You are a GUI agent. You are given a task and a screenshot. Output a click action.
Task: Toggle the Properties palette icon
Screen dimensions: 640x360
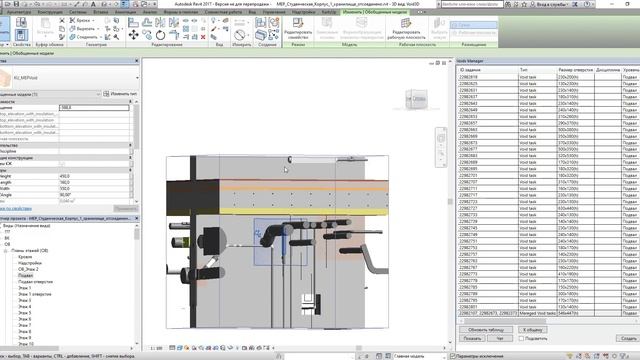(x=21, y=35)
